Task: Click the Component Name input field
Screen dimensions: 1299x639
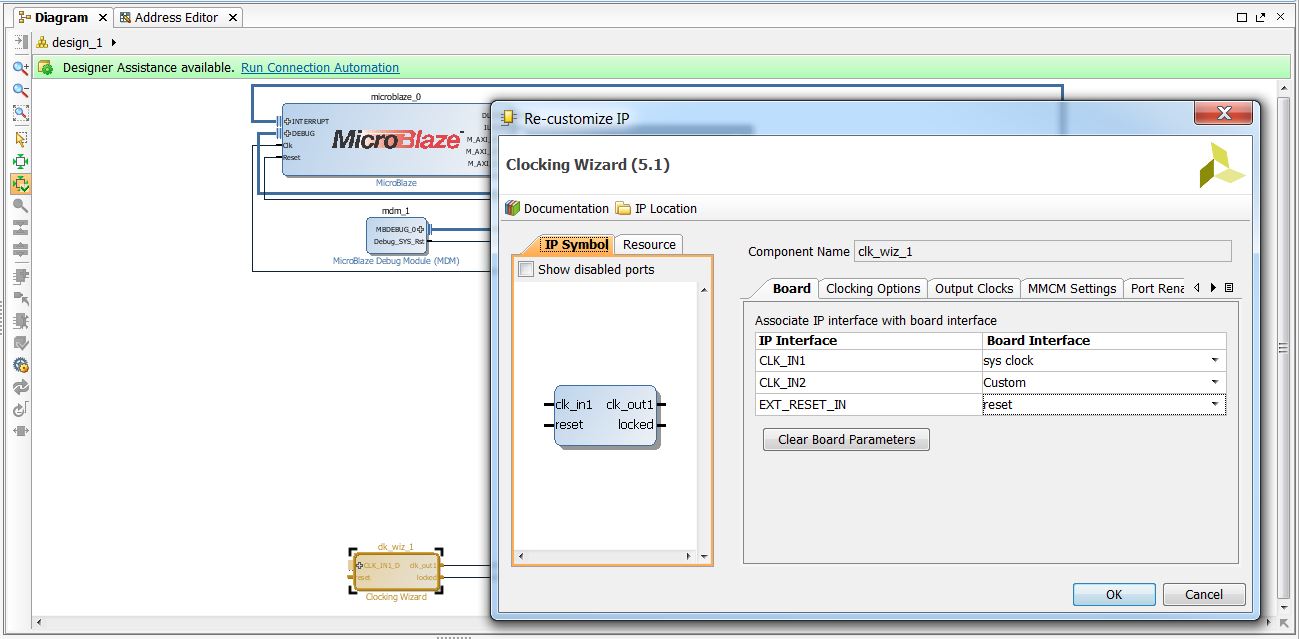Action: 1042,252
